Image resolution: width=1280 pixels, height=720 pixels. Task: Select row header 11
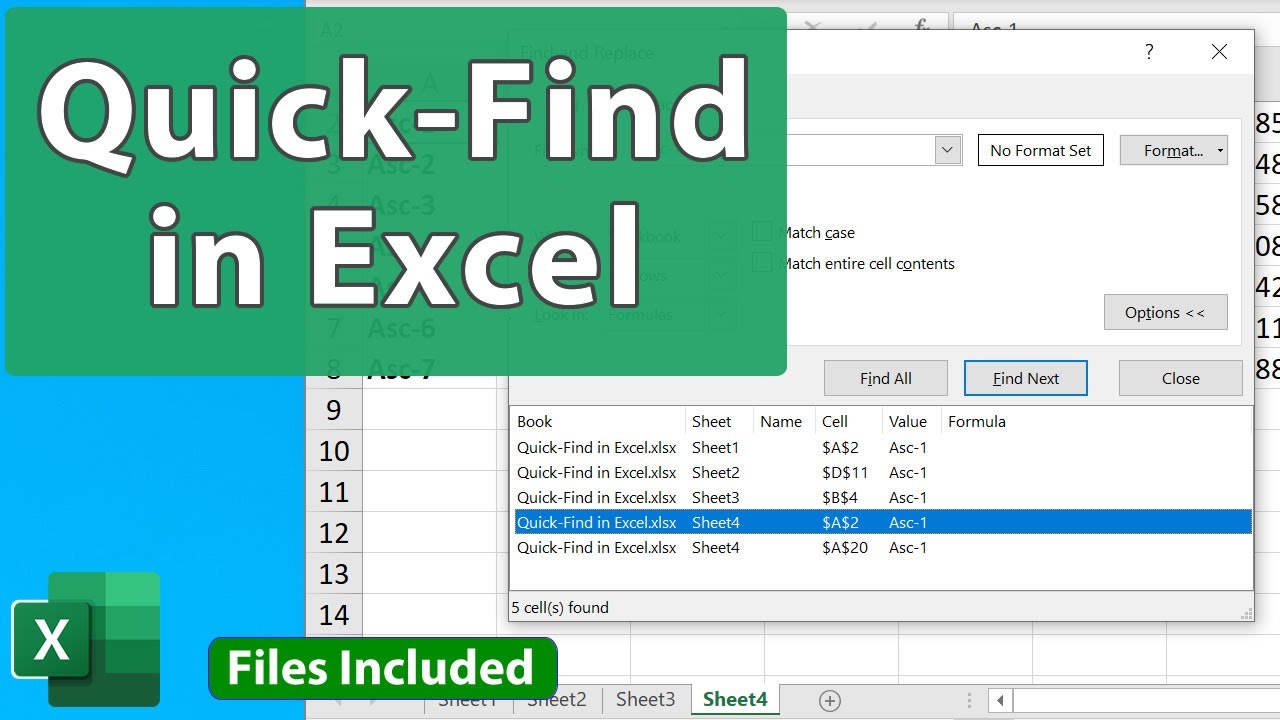334,491
